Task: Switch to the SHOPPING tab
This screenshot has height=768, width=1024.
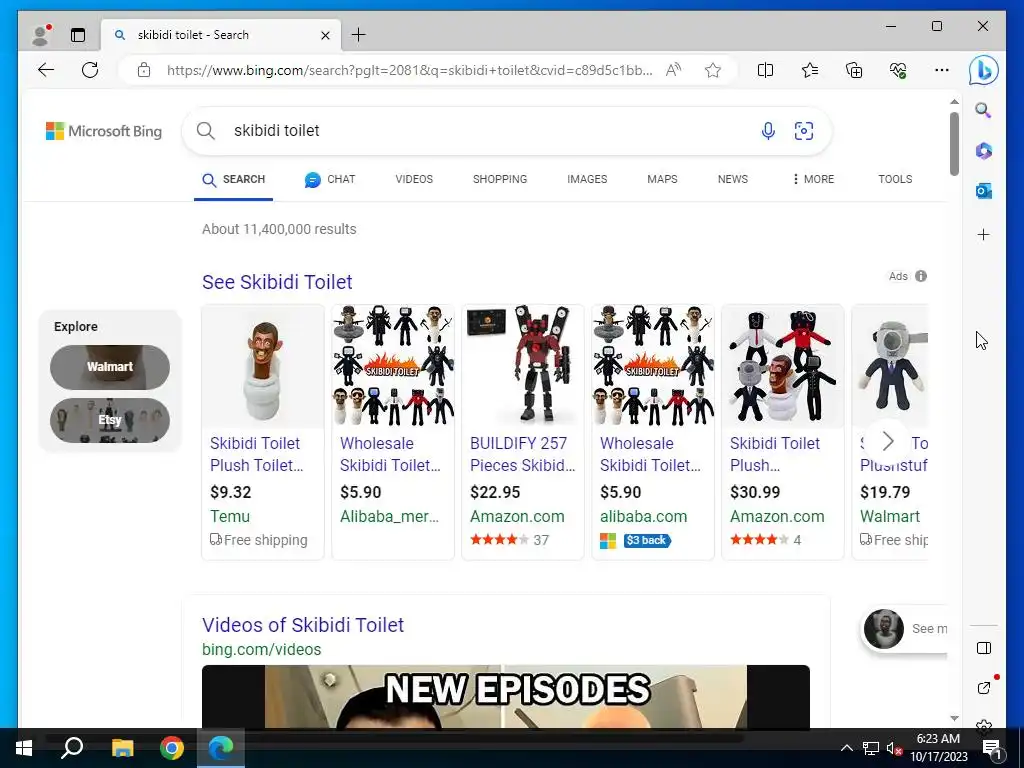Action: tap(500, 179)
